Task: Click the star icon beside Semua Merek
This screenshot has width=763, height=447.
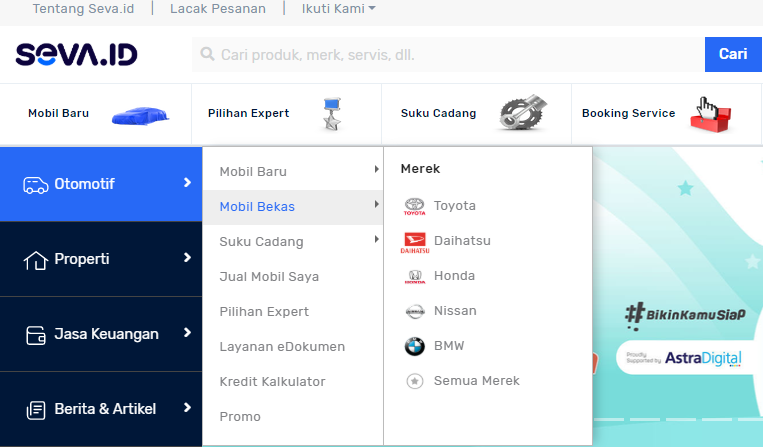Action: coord(415,381)
